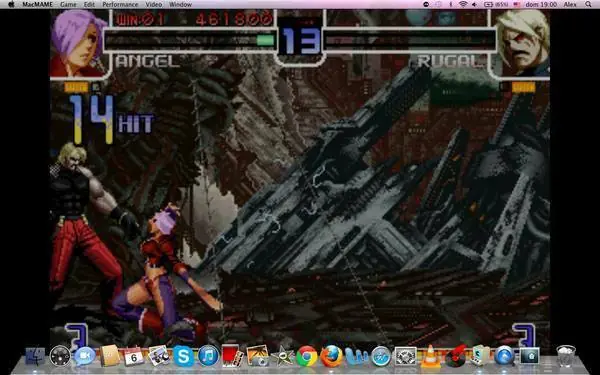
Task: Click the dom 19:00 clock
Action: (x=541, y=5)
